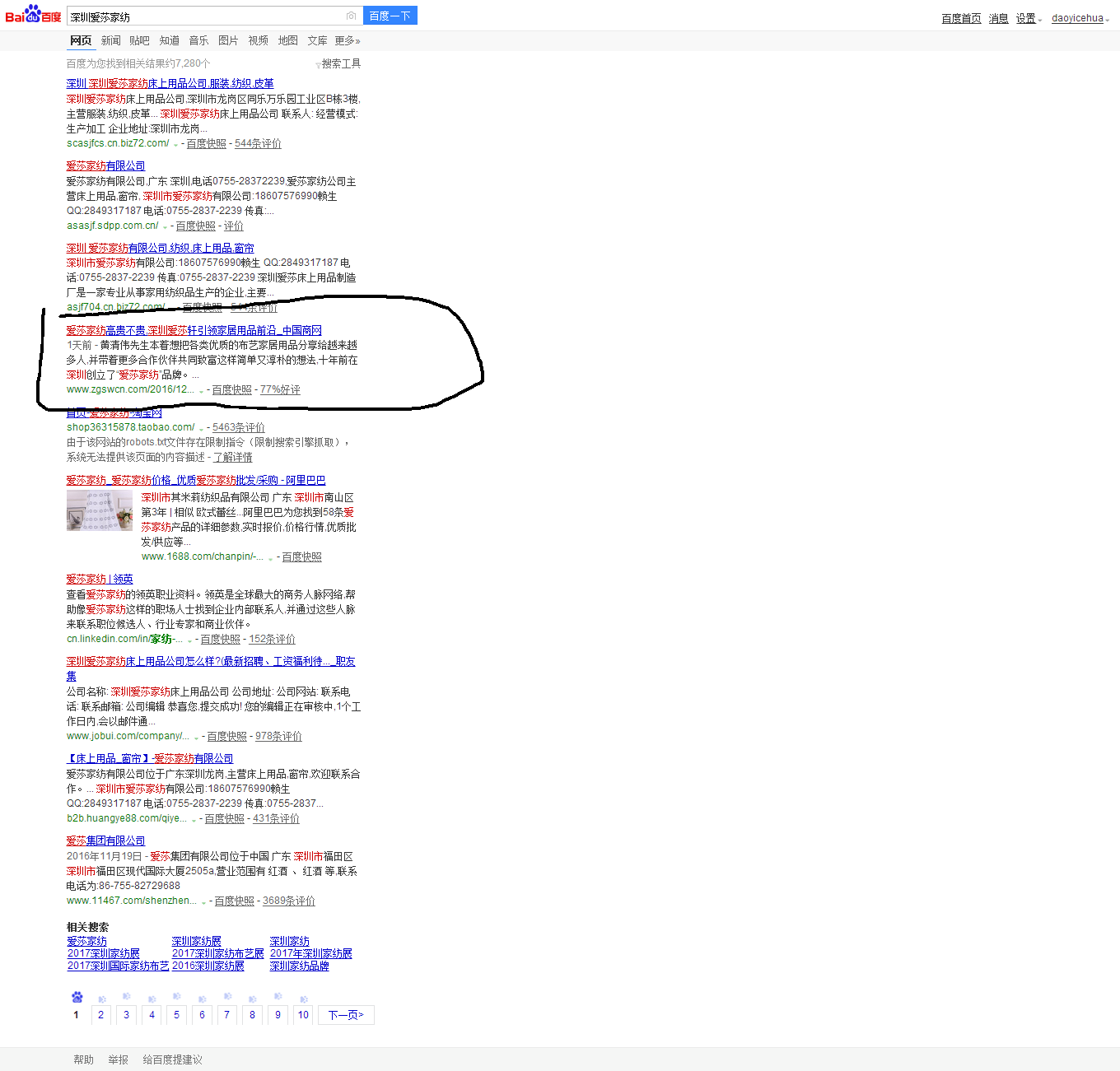View 5463条评价 for taobao result
The image size is (1120, 1071).
pyautogui.click(x=239, y=427)
